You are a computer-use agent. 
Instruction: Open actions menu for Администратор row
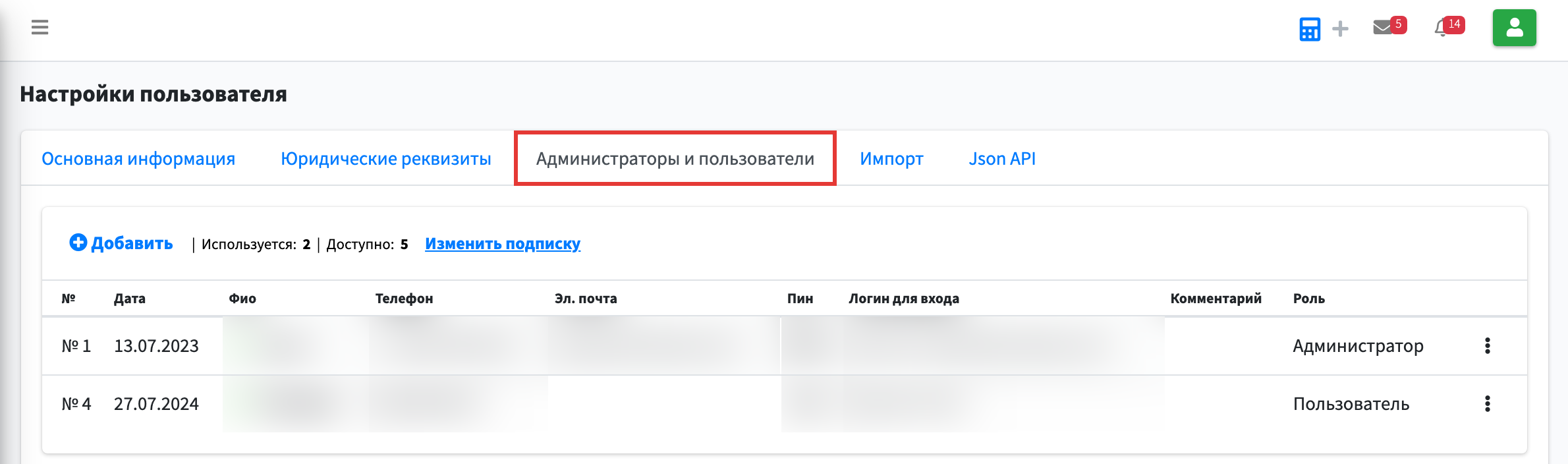point(1487,346)
